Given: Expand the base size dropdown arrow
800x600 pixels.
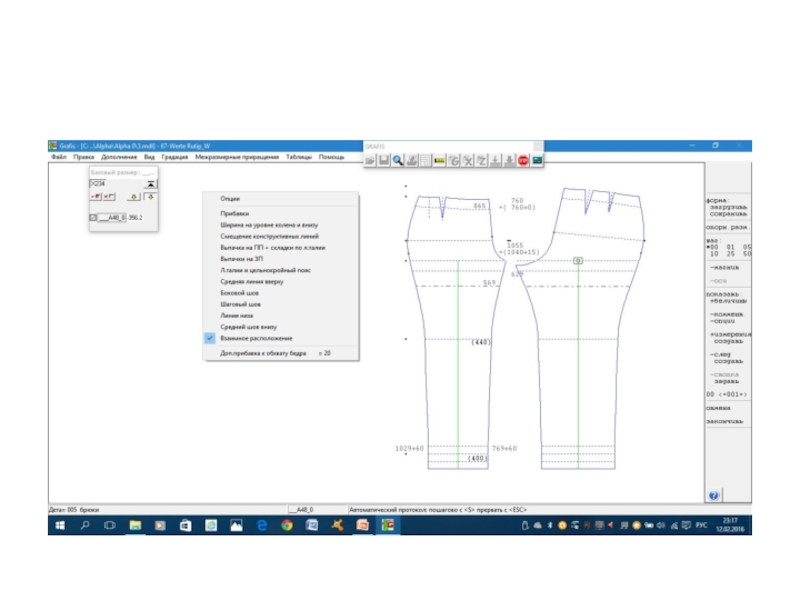Looking at the screenshot, I should pyautogui.click(x=150, y=184).
